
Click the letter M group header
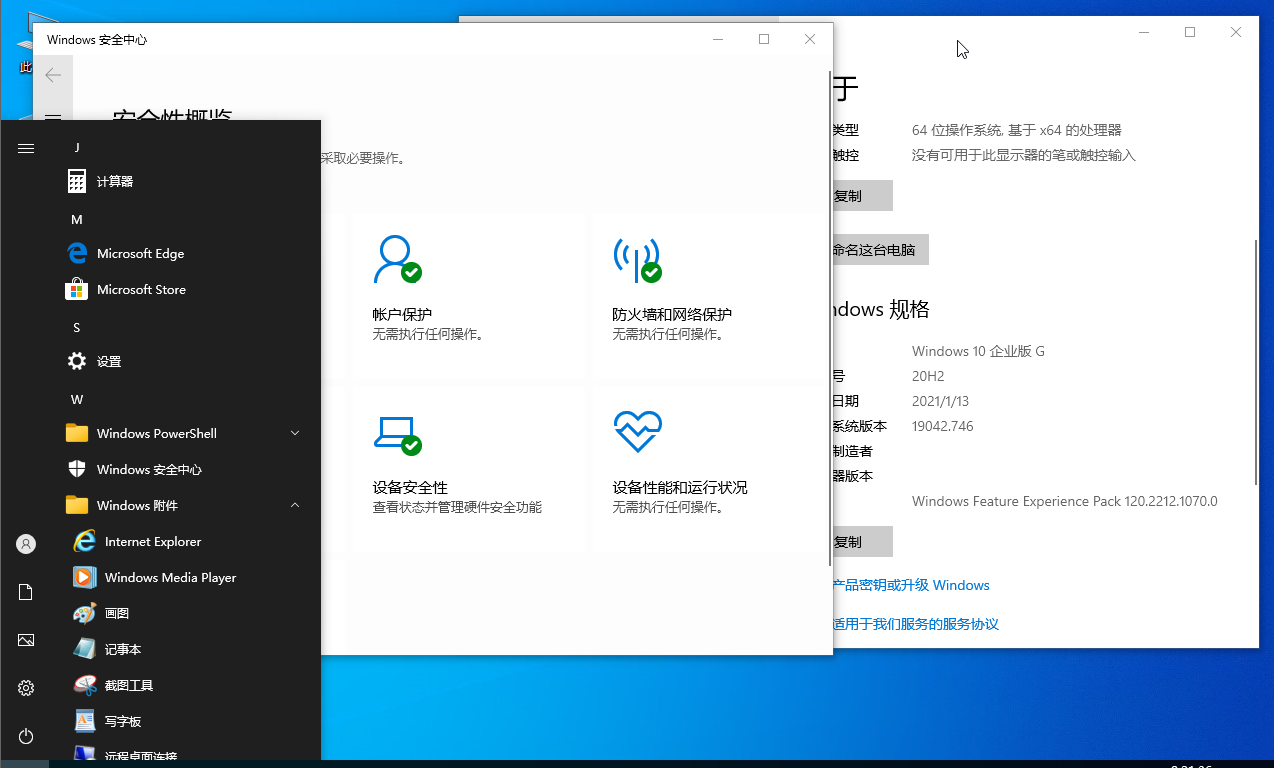(77, 219)
